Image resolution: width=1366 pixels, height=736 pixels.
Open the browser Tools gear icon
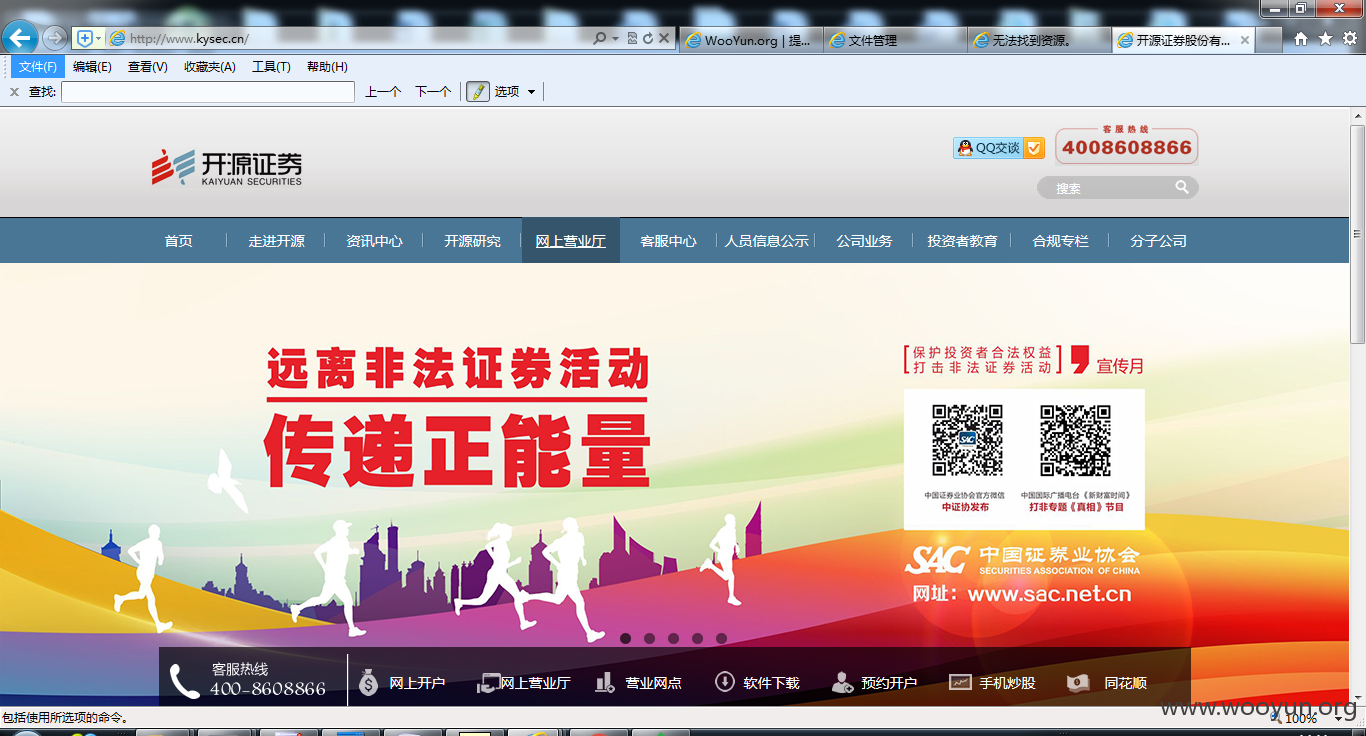click(x=1350, y=38)
